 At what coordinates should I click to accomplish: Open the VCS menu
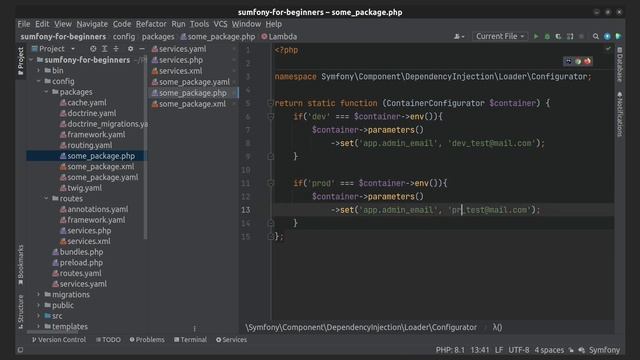point(220,24)
